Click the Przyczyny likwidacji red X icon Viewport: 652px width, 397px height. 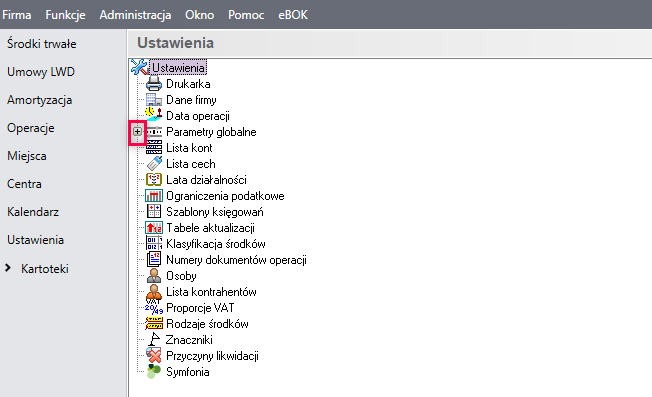click(154, 355)
